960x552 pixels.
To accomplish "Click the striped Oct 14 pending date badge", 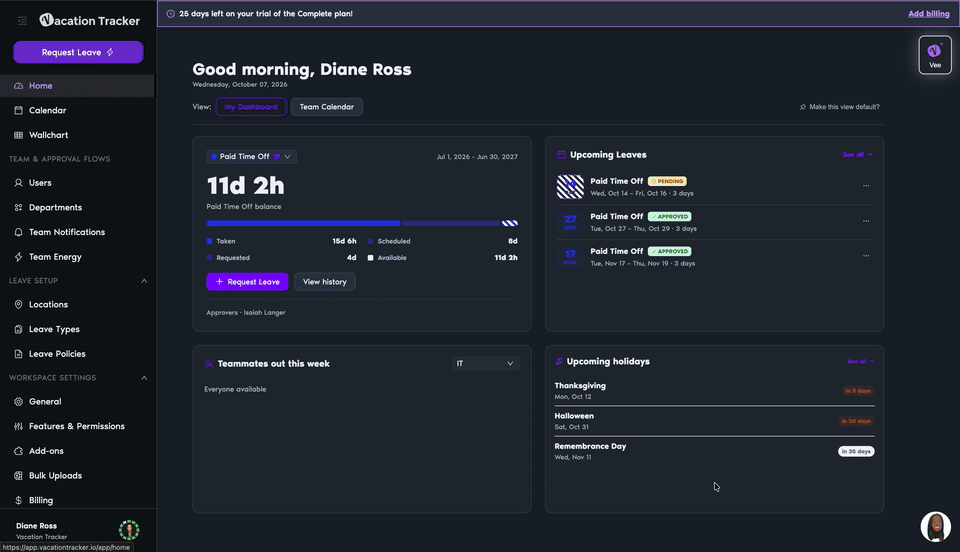I will (570, 187).
